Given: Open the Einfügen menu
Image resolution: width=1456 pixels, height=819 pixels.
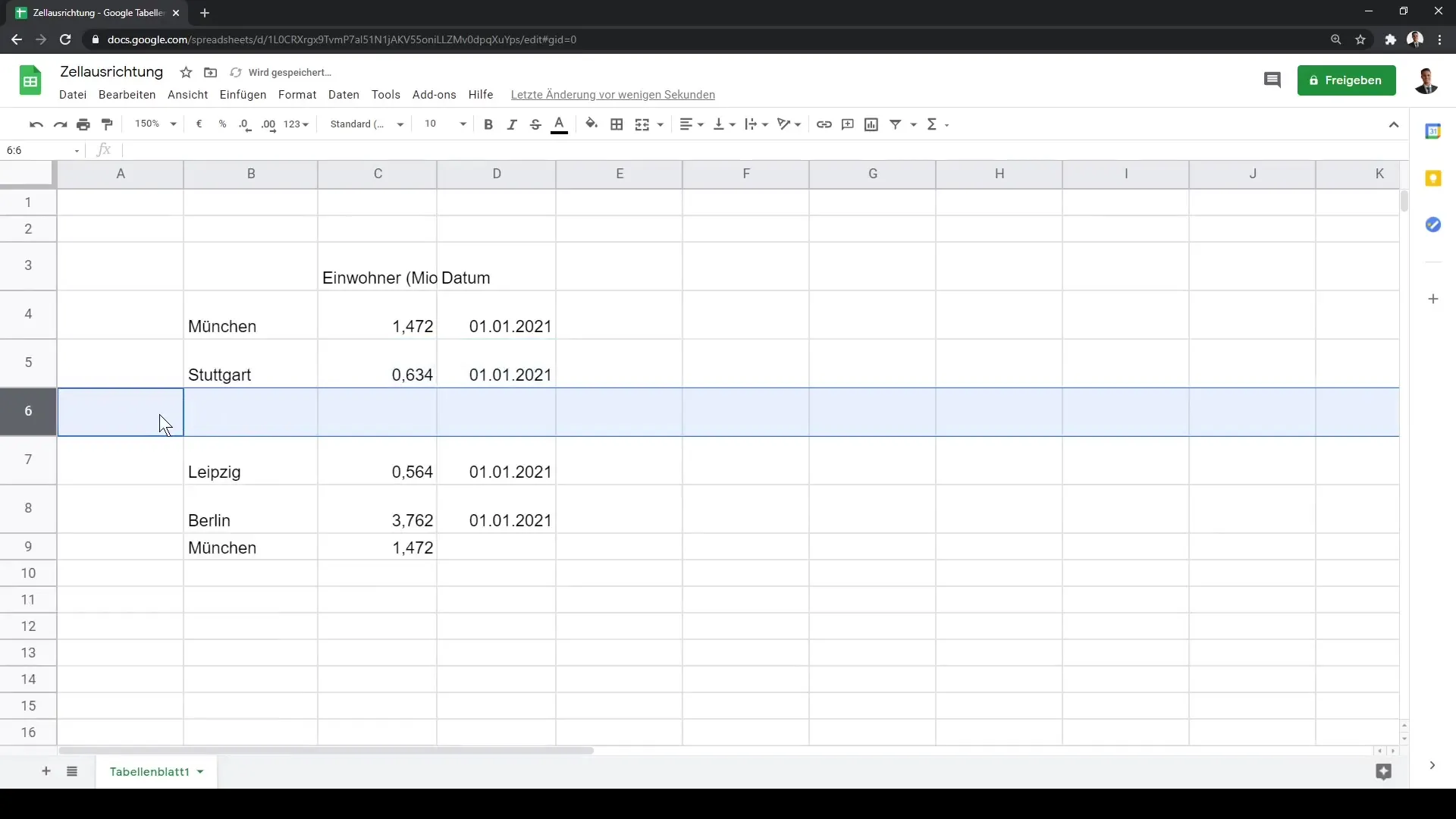Looking at the screenshot, I should [243, 95].
